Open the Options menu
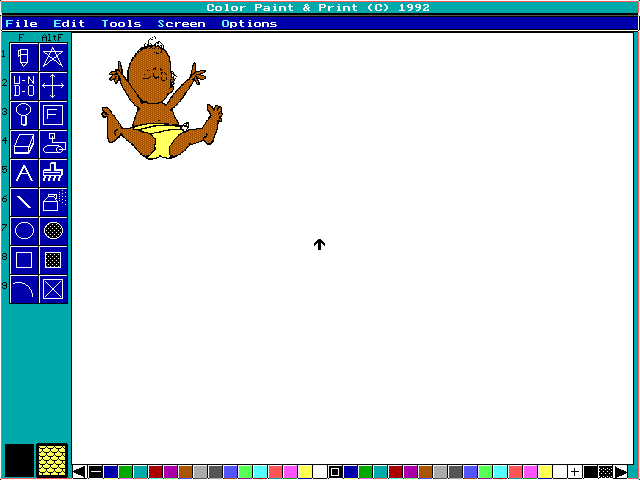640x480 pixels. pos(249,24)
